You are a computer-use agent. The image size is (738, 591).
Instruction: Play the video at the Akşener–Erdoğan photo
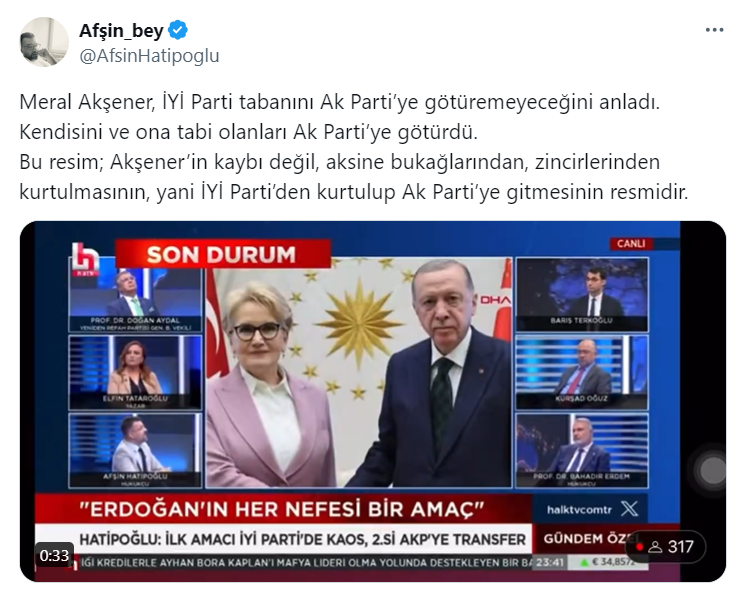pos(359,372)
